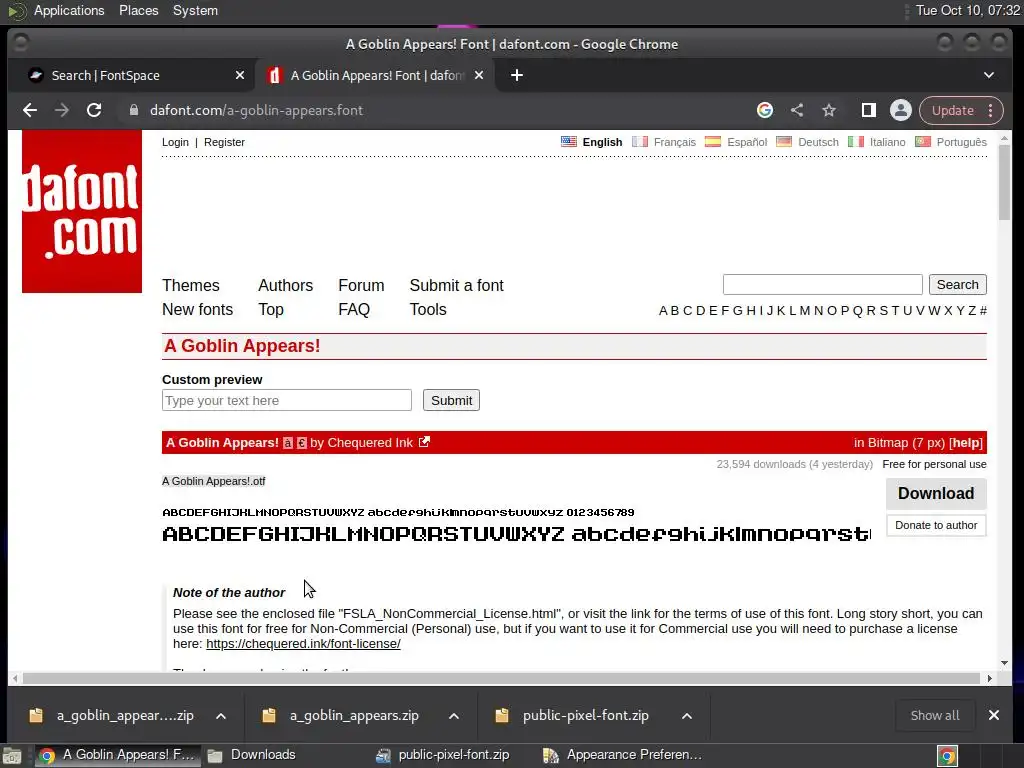This screenshot has width=1024, height=768.
Task: Open the Forum link
Action: [x=361, y=285]
